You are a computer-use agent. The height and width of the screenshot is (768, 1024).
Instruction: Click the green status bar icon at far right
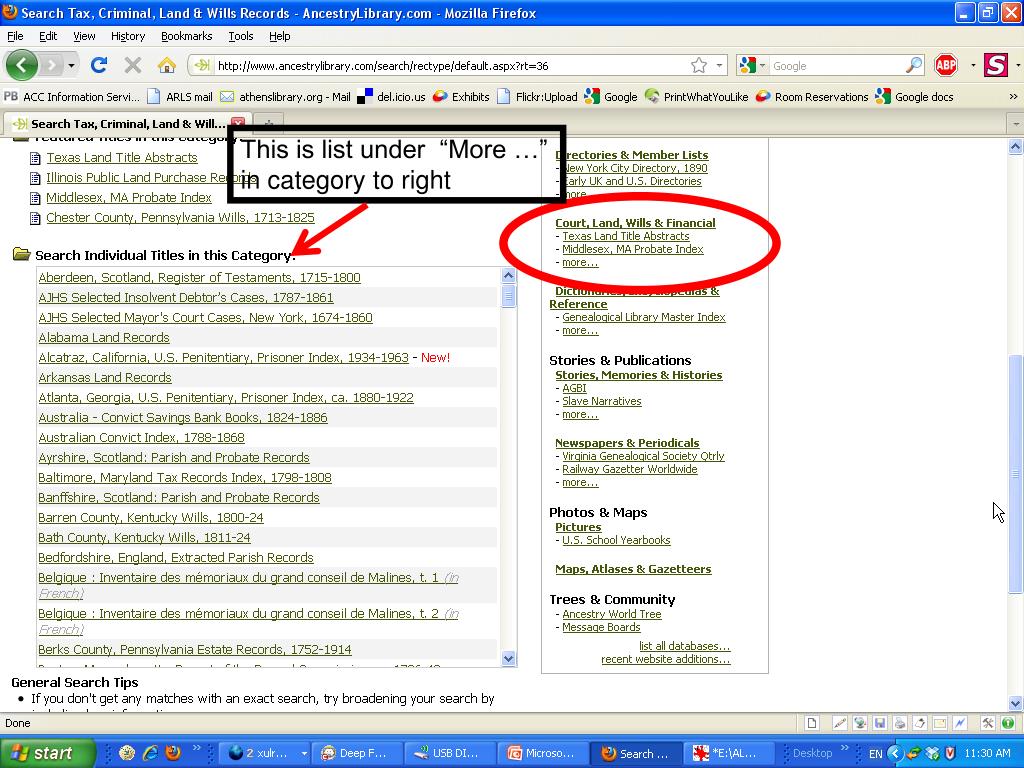1008,723
